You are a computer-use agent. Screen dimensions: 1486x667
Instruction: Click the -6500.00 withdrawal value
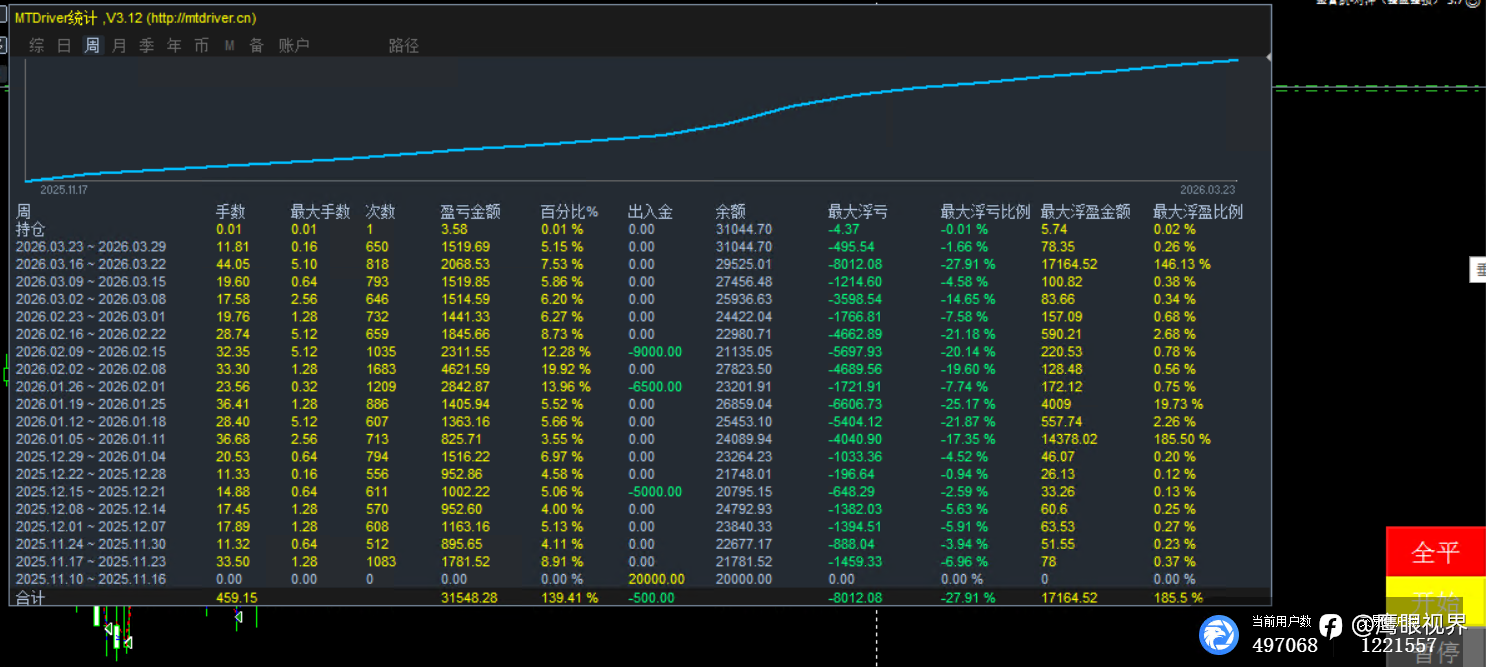[x=655, y=387]
